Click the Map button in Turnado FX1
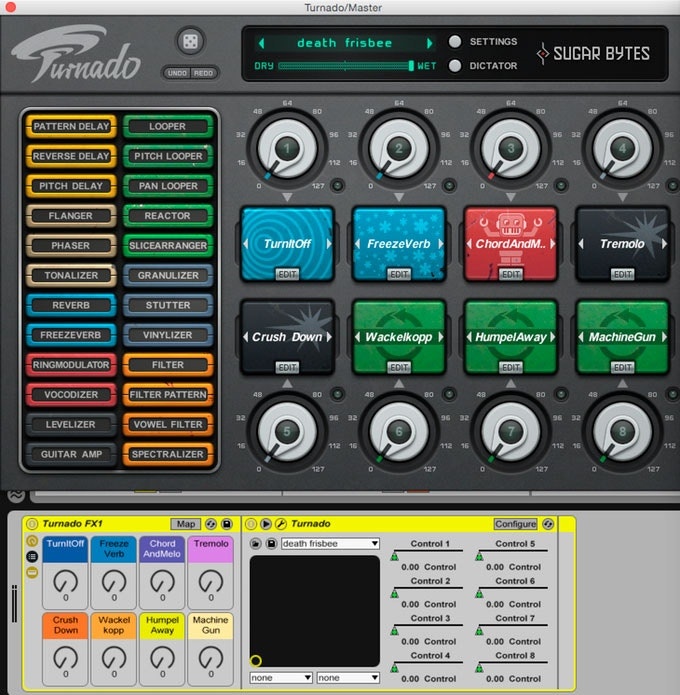Image resolution: width=680 pixels, height=695 pixels. tap(186, 524)
